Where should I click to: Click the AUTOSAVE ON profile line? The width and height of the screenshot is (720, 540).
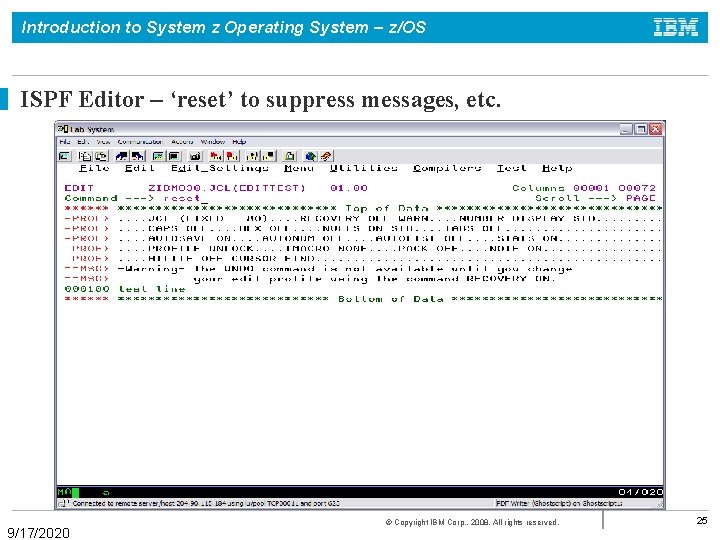363,238
